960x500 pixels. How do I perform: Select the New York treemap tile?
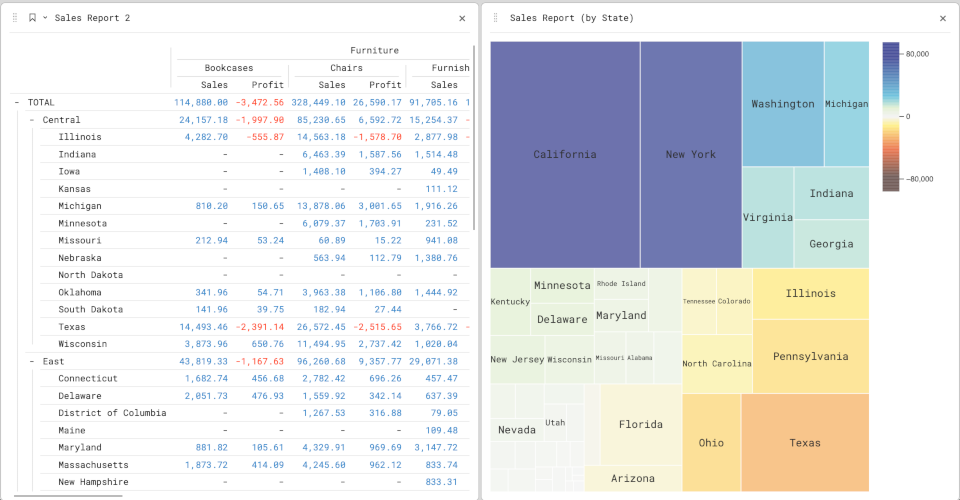[691, 154]
